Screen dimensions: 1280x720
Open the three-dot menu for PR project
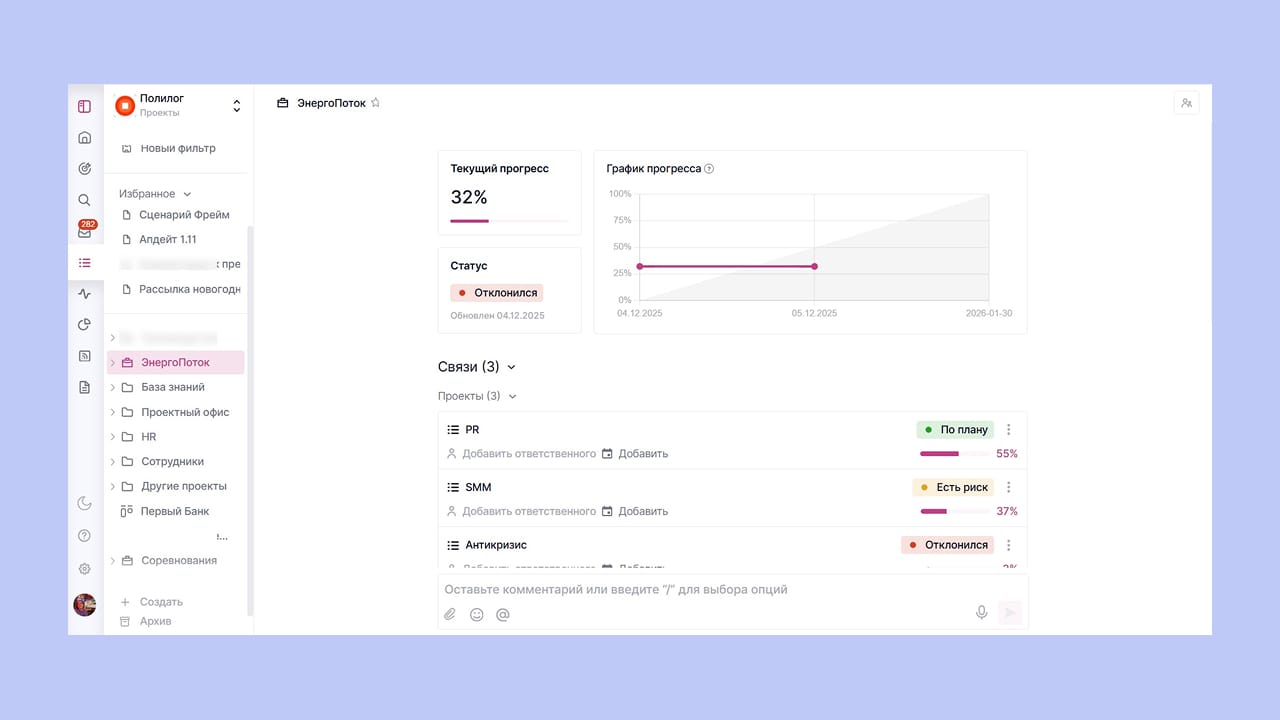tap(1008, 430)
